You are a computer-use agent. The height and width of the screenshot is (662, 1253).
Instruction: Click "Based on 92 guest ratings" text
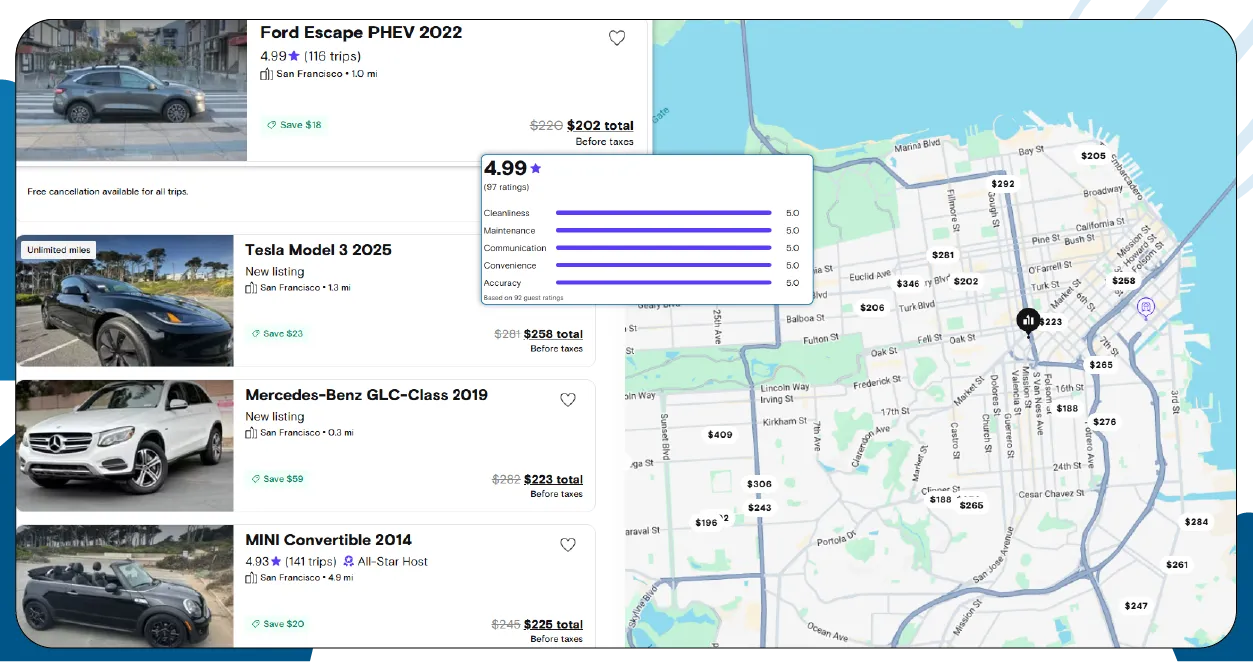click(524, 297)
